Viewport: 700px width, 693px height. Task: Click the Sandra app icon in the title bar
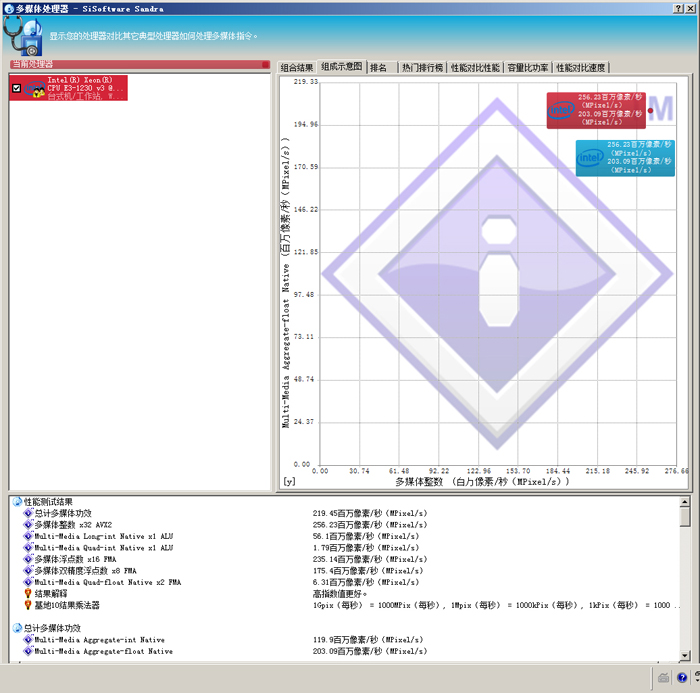point(8,8)
